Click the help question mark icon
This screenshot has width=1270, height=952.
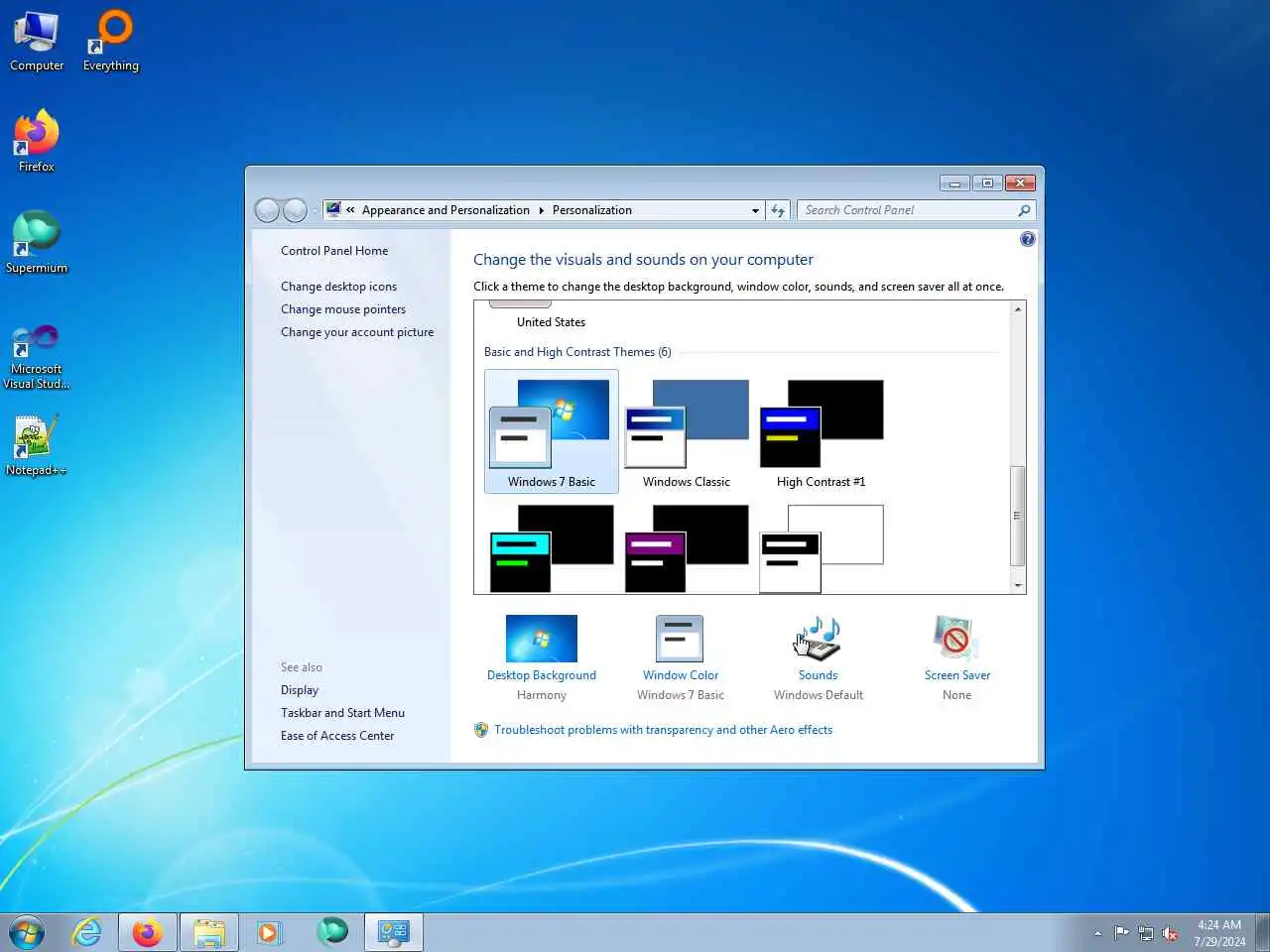(x=1028, y=239)
